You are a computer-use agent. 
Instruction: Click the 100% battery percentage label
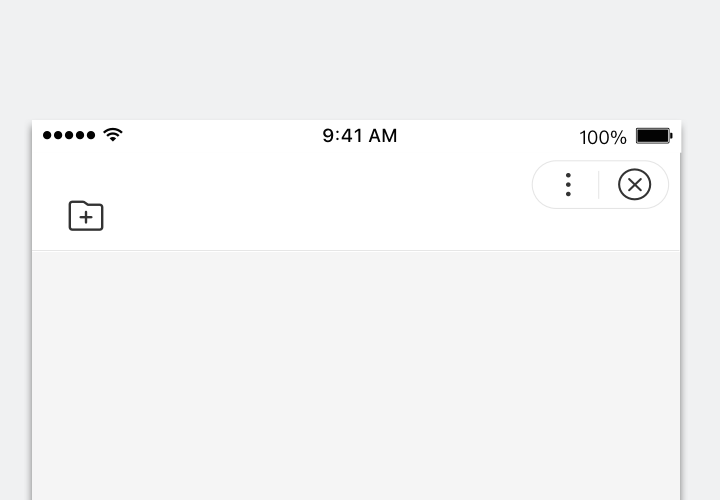click(x=602, y=137)
